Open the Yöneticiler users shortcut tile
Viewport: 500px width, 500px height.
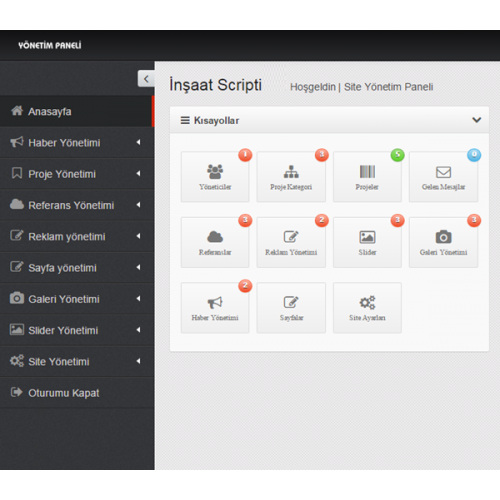tap(215, 177)
